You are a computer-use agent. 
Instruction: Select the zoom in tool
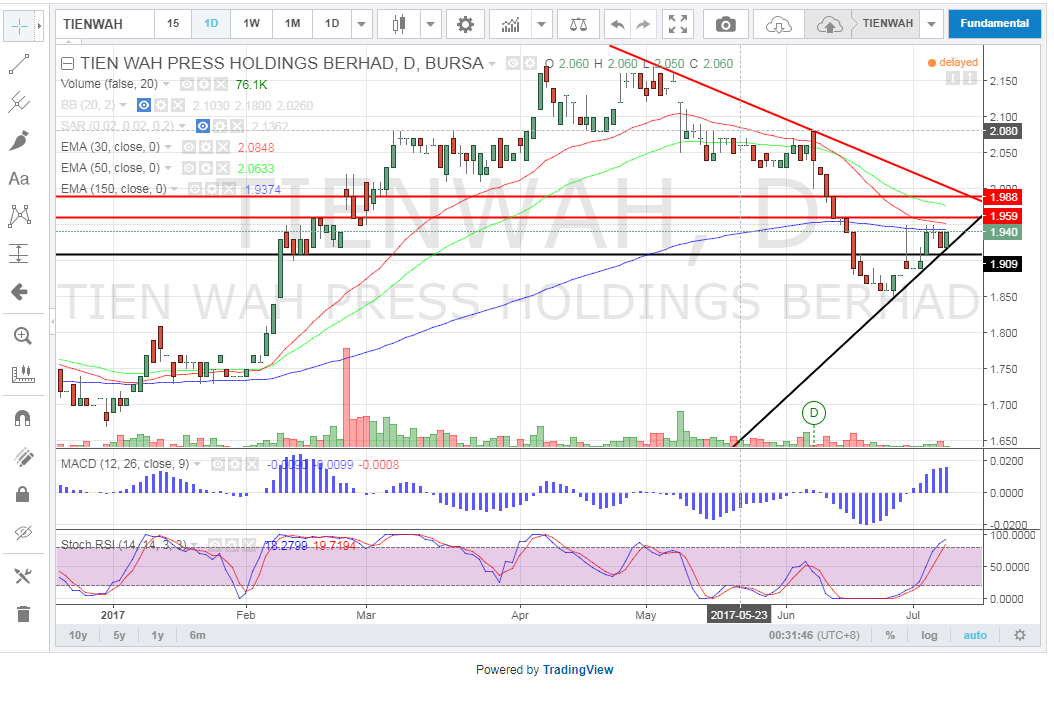[23, 335]
